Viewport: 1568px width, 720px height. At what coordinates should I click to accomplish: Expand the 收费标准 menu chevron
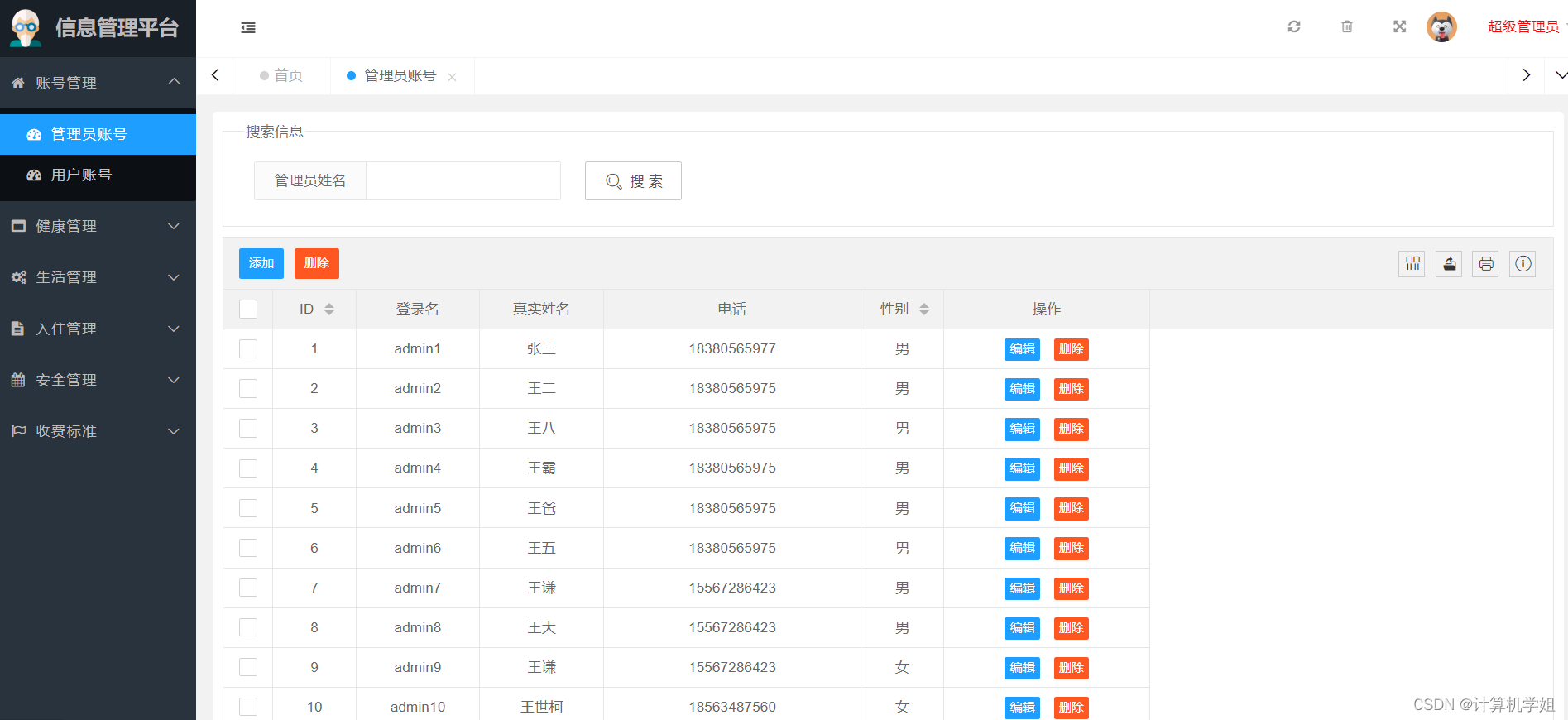(x=174, y=431)
